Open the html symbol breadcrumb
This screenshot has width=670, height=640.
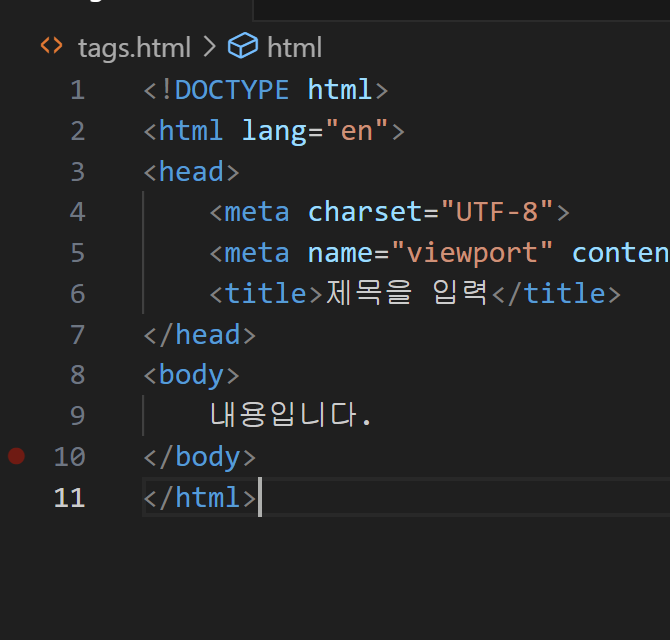(294, 47)
